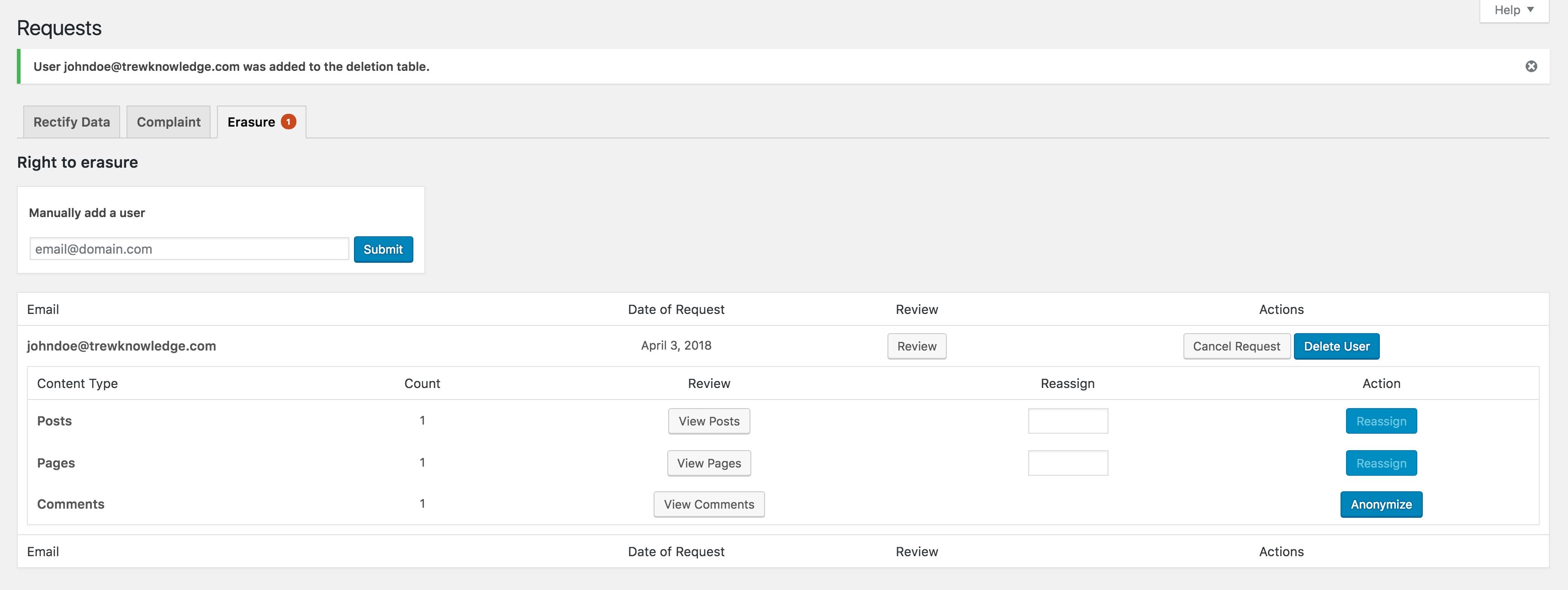The width and height of the screenshot is (1568, 590).
Task: Switch to the Rectify Data tab
Action: 71,121
